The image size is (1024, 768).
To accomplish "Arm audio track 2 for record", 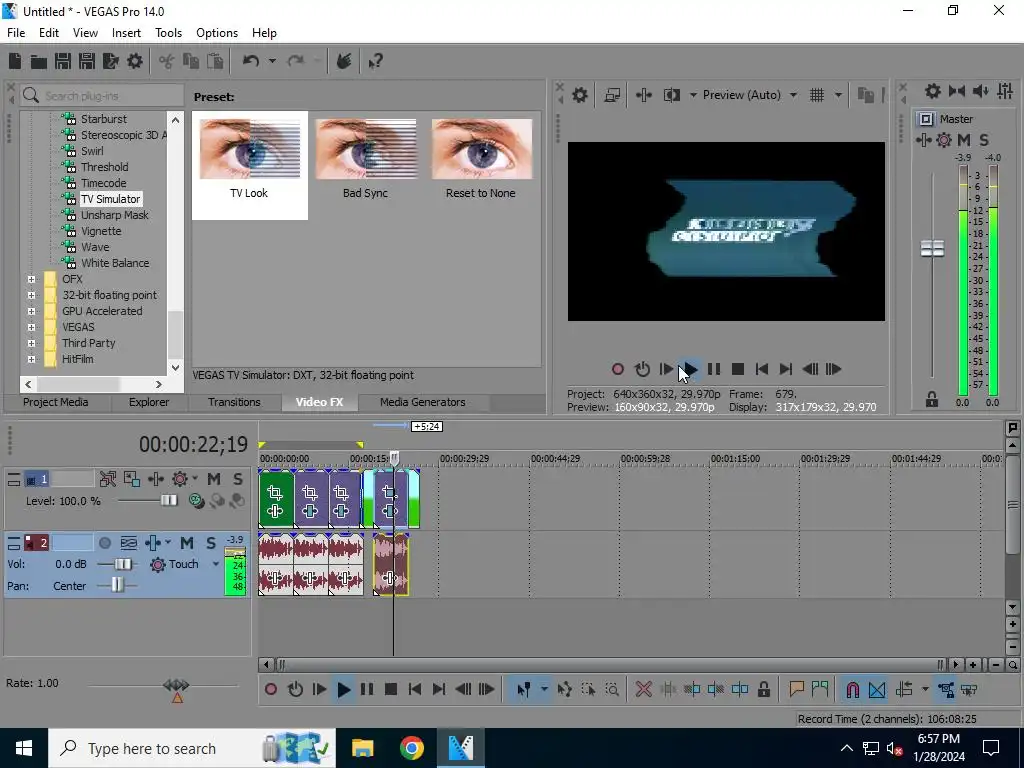I will 104,543.
